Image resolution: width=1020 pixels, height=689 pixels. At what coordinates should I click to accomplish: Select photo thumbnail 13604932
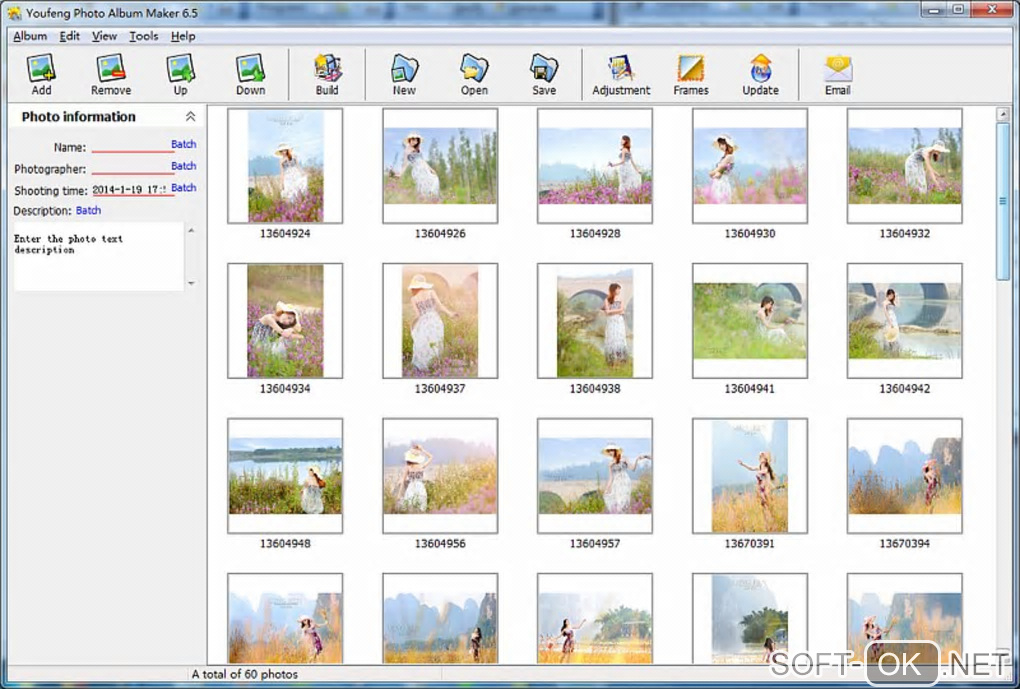pos(904,166)
